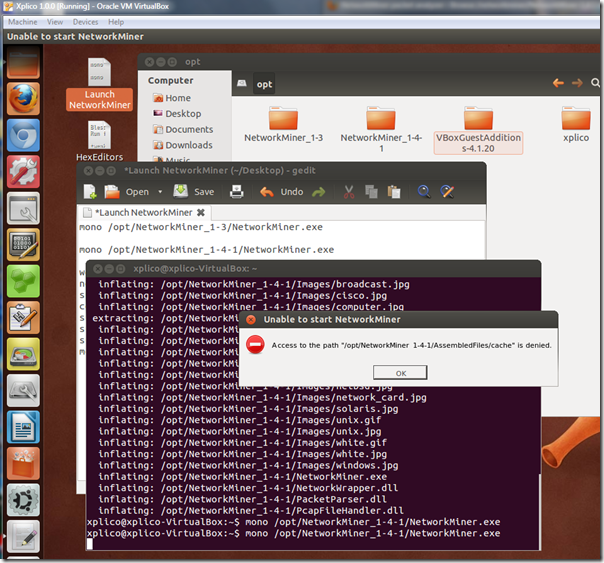Image resolution: width=604 pixels, height=563 pixels.
Task: Click the NetworkMiner_1-3 mono line in gedit
Action: click(x=201, y=227)
